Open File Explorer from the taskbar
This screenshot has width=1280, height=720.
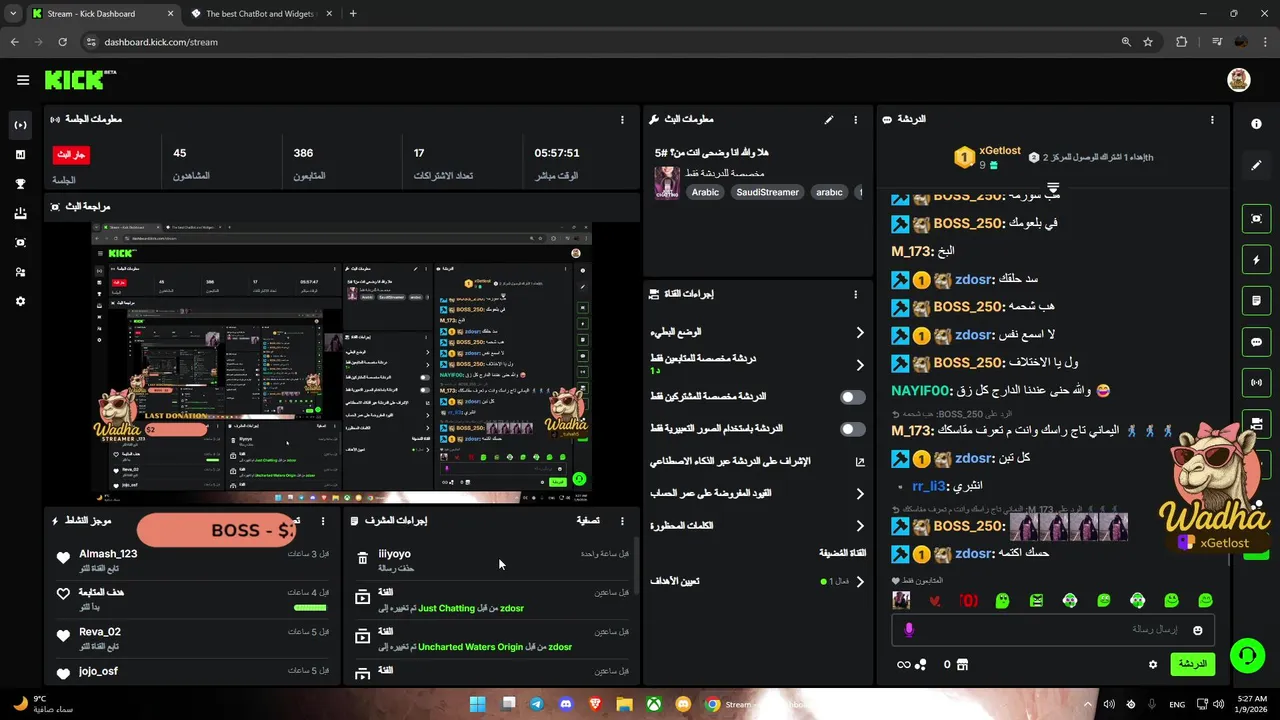(x=625, y=704)
